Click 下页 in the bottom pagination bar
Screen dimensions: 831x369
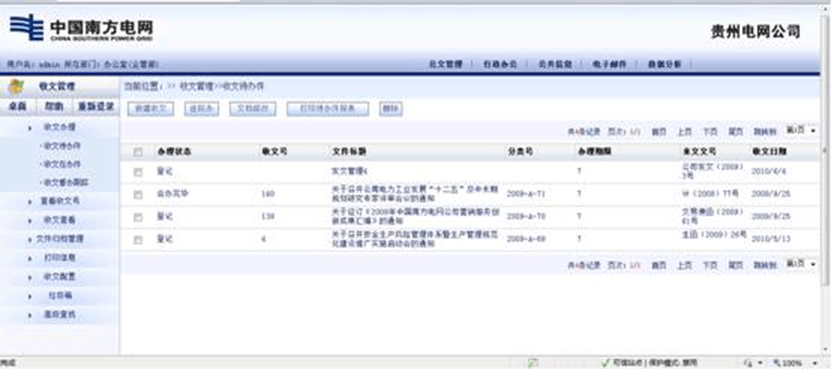[x=710, y=265]
